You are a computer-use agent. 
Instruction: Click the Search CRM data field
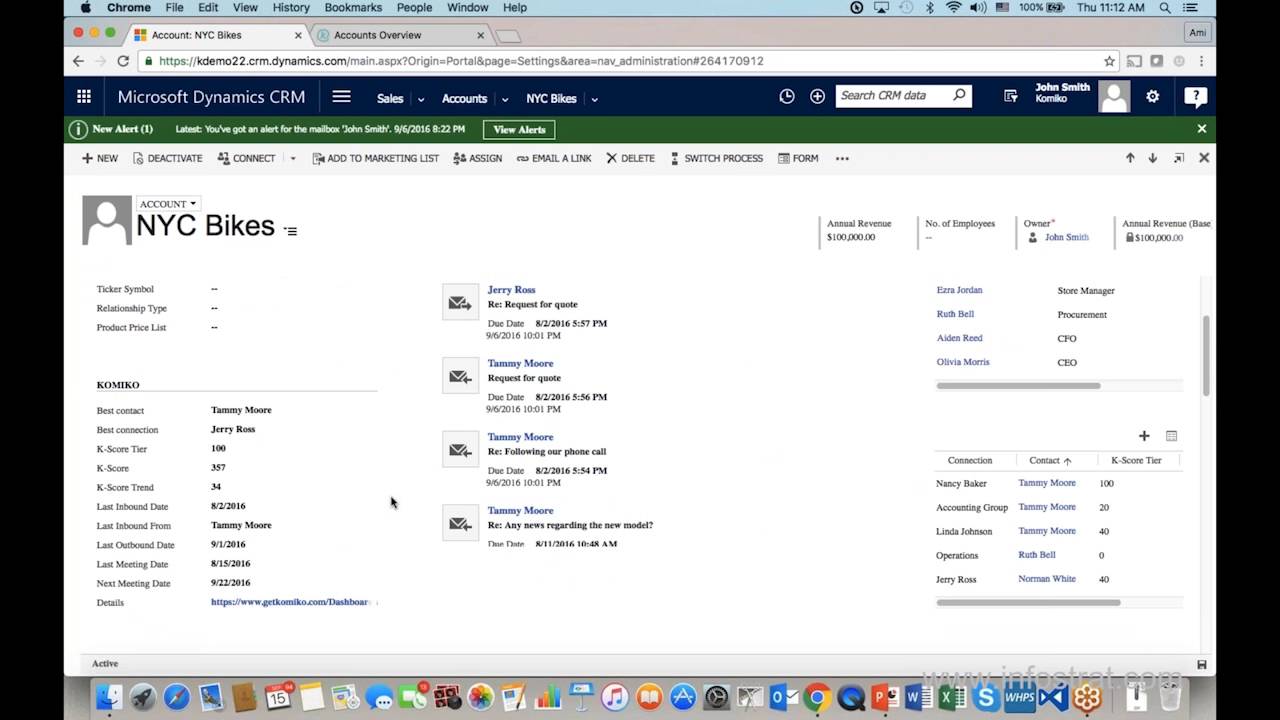click(894, 95)
